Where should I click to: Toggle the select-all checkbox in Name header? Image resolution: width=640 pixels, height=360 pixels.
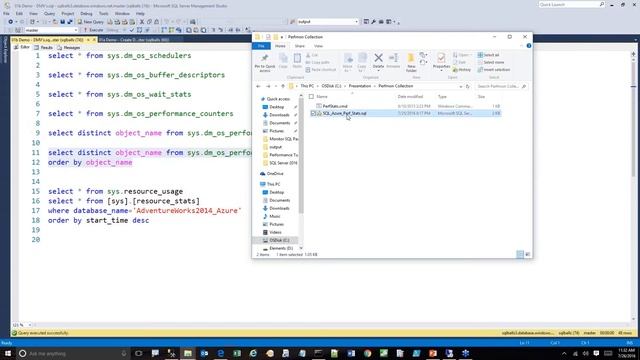(311, 97)
